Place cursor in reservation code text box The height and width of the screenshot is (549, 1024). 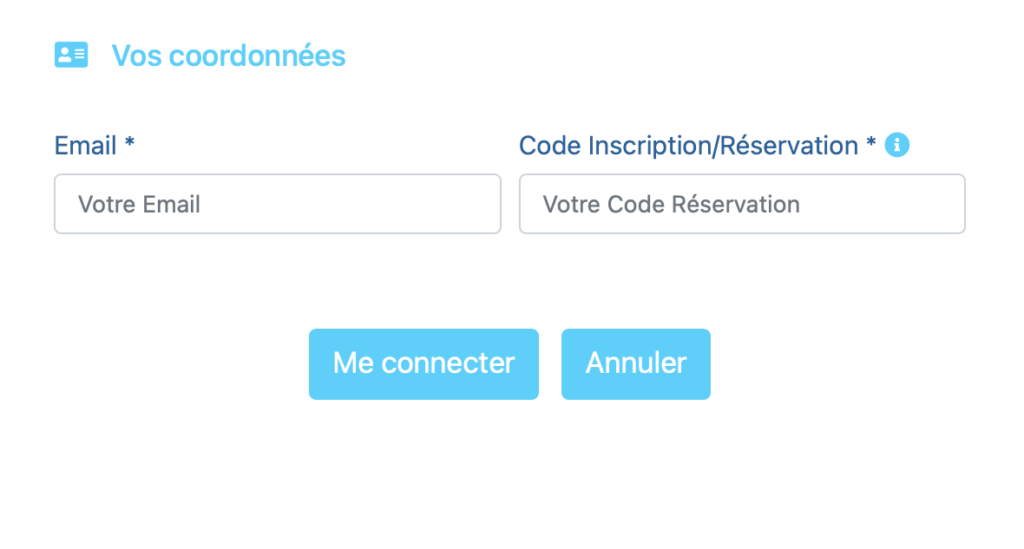(742, 204)
